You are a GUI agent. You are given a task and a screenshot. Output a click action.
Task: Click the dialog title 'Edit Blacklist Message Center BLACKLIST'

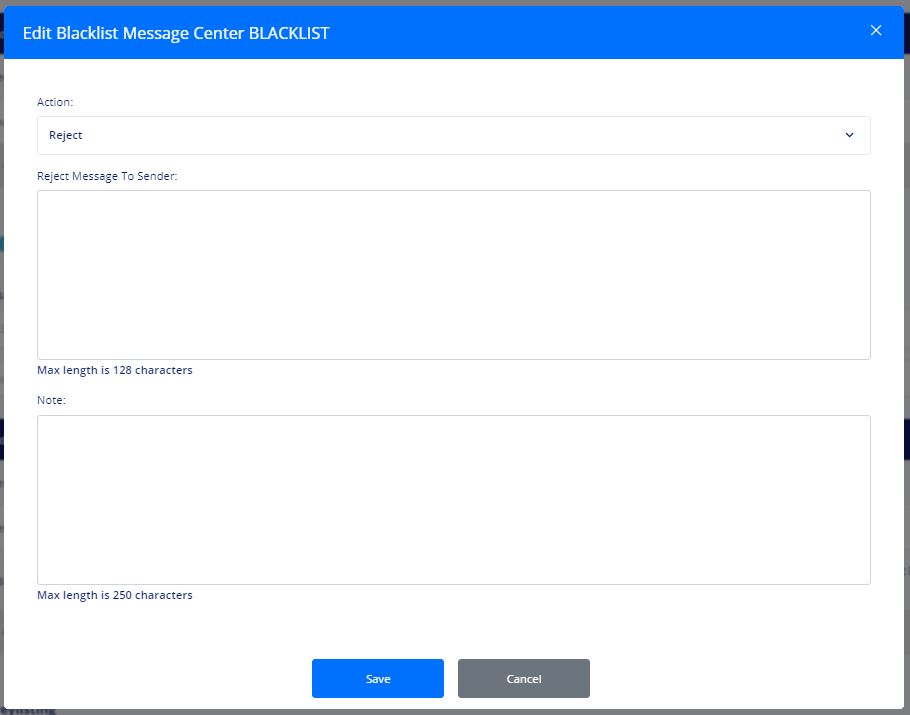click(176, 33)
